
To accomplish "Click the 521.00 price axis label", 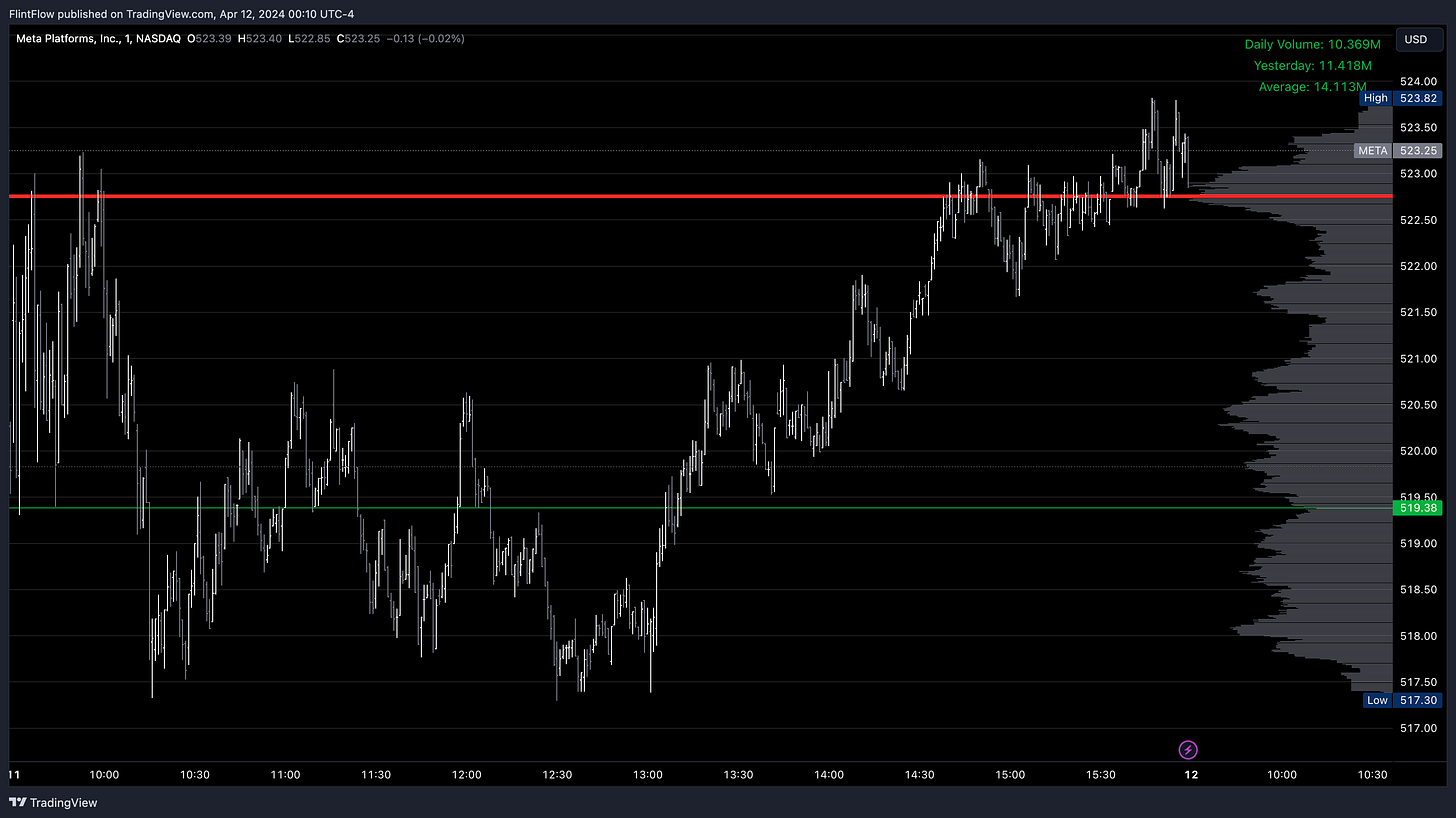I will (1416, 359).
